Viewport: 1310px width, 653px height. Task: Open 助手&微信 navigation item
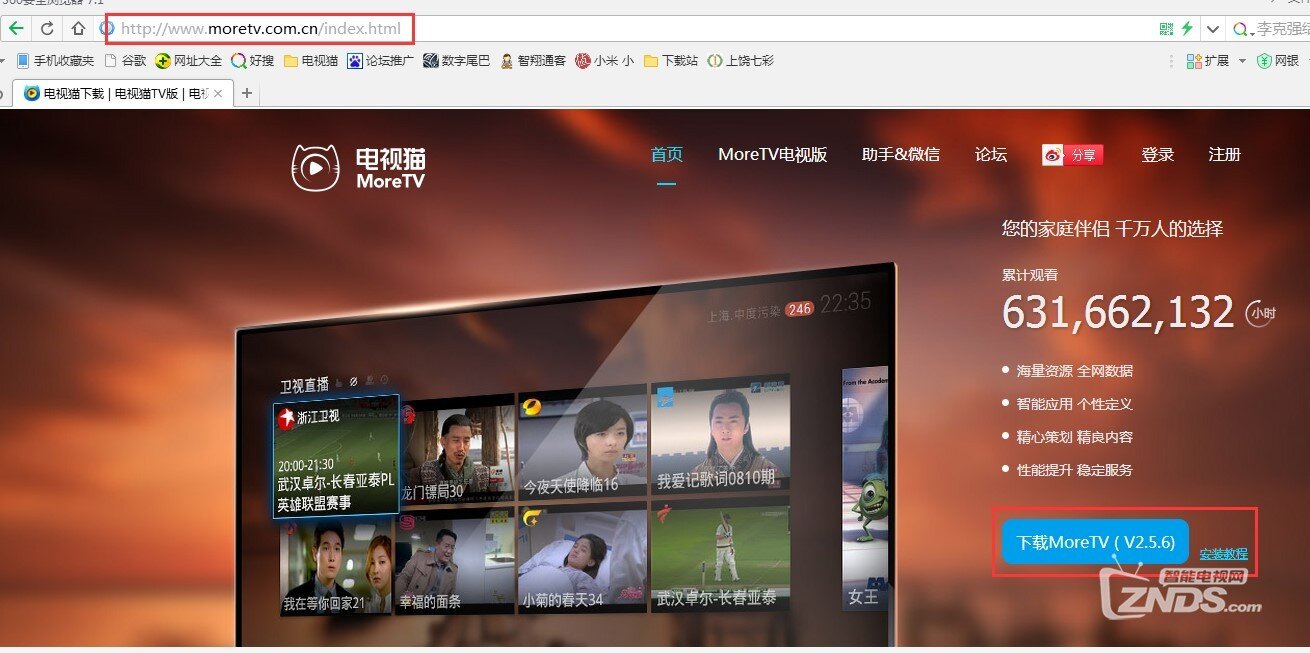pyautogui.click(x=901, y=155)
